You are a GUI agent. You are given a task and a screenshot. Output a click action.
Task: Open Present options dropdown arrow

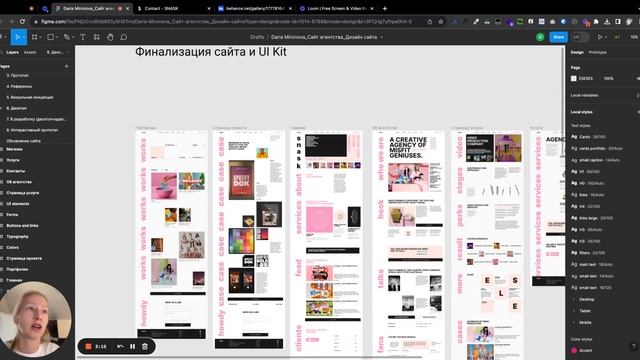pos(606,37)
